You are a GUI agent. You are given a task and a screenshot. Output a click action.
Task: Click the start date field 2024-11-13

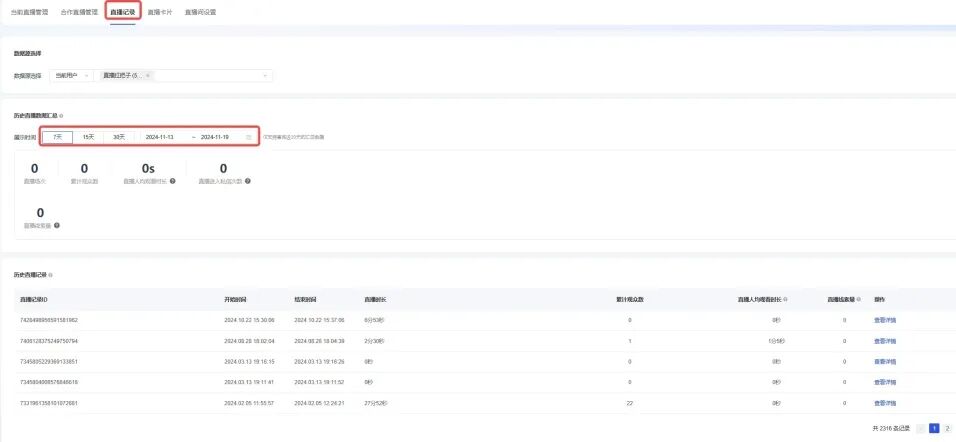pos(160,136)
